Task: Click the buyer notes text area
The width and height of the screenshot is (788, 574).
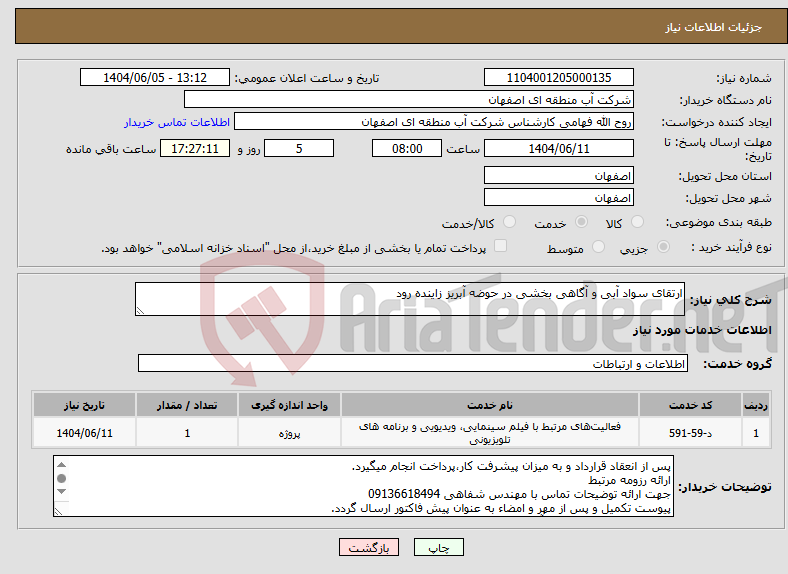Action: pyautogui.click(x=363, y=486)
